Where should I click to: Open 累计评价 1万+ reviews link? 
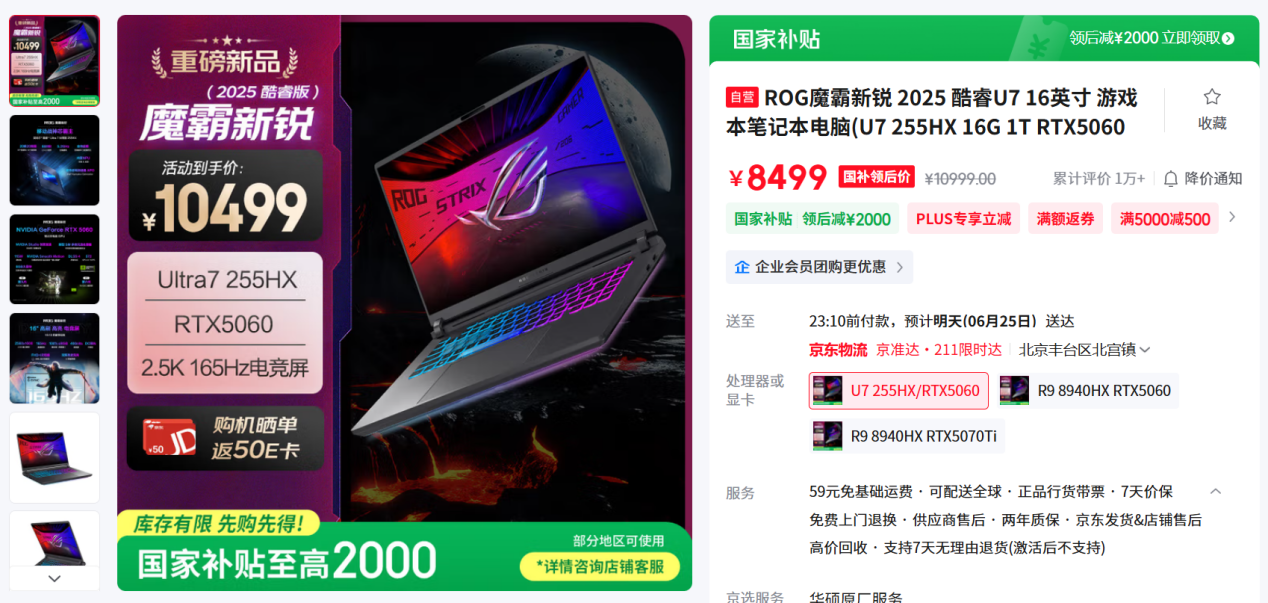pyautogui.click(x=1098, y=178)
